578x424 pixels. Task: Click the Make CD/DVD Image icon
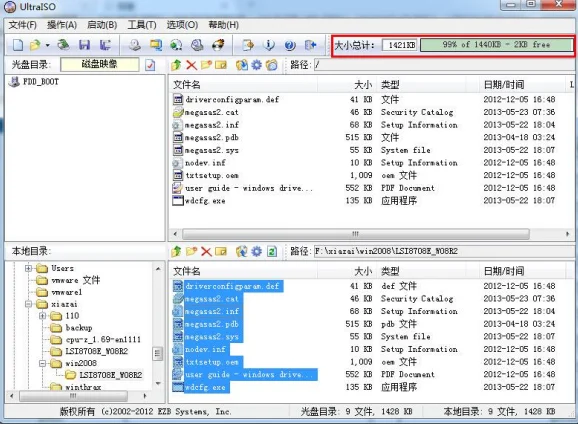135,45
